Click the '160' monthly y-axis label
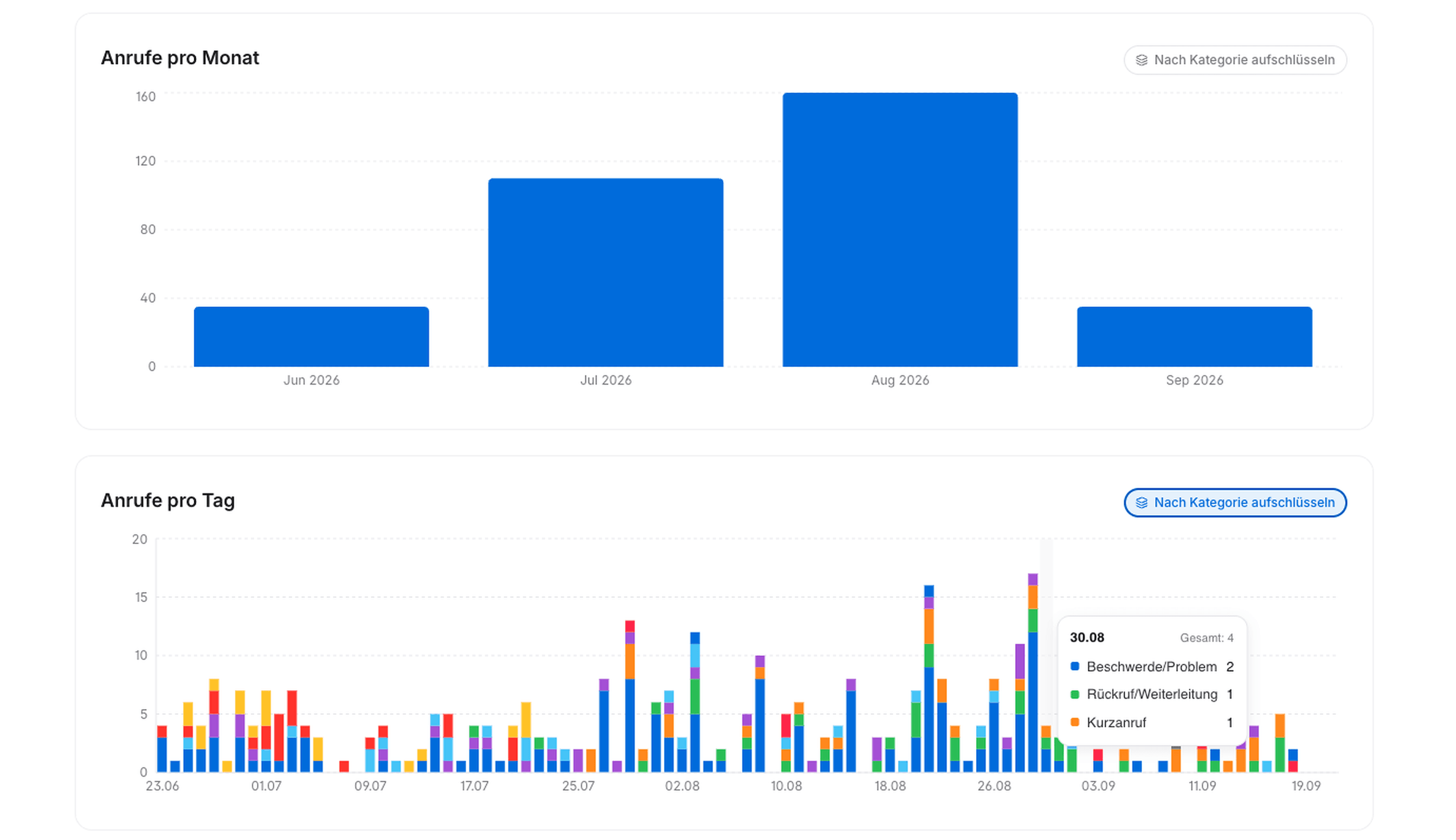 tap(145, 96)
